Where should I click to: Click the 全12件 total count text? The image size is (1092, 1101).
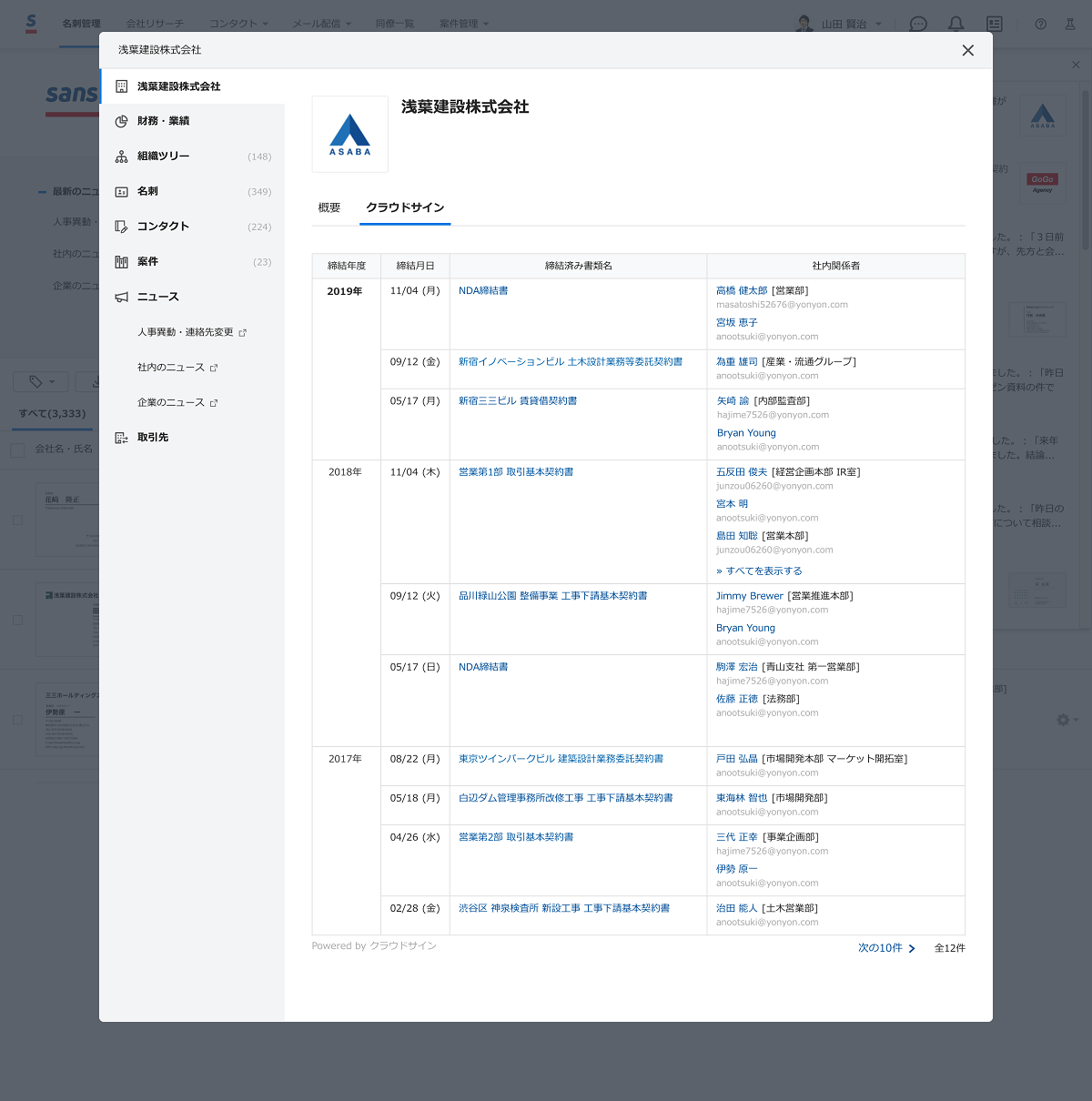(x=950, y=948)
